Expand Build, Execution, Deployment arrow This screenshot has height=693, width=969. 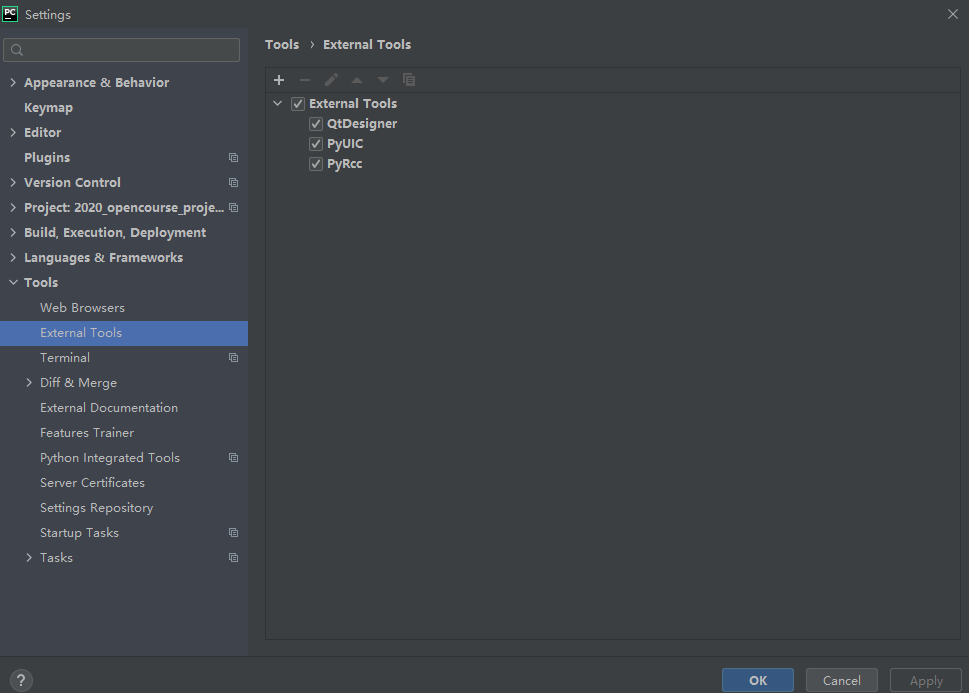point(13,232)
